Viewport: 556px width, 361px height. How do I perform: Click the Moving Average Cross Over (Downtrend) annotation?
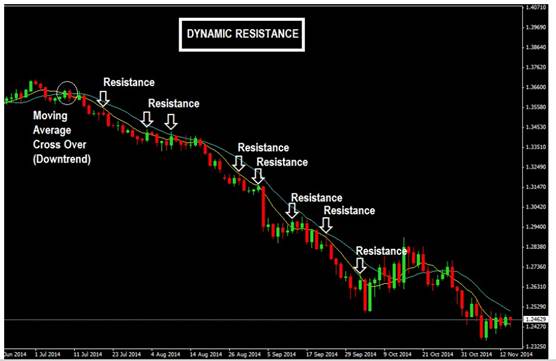click(62, 137)
